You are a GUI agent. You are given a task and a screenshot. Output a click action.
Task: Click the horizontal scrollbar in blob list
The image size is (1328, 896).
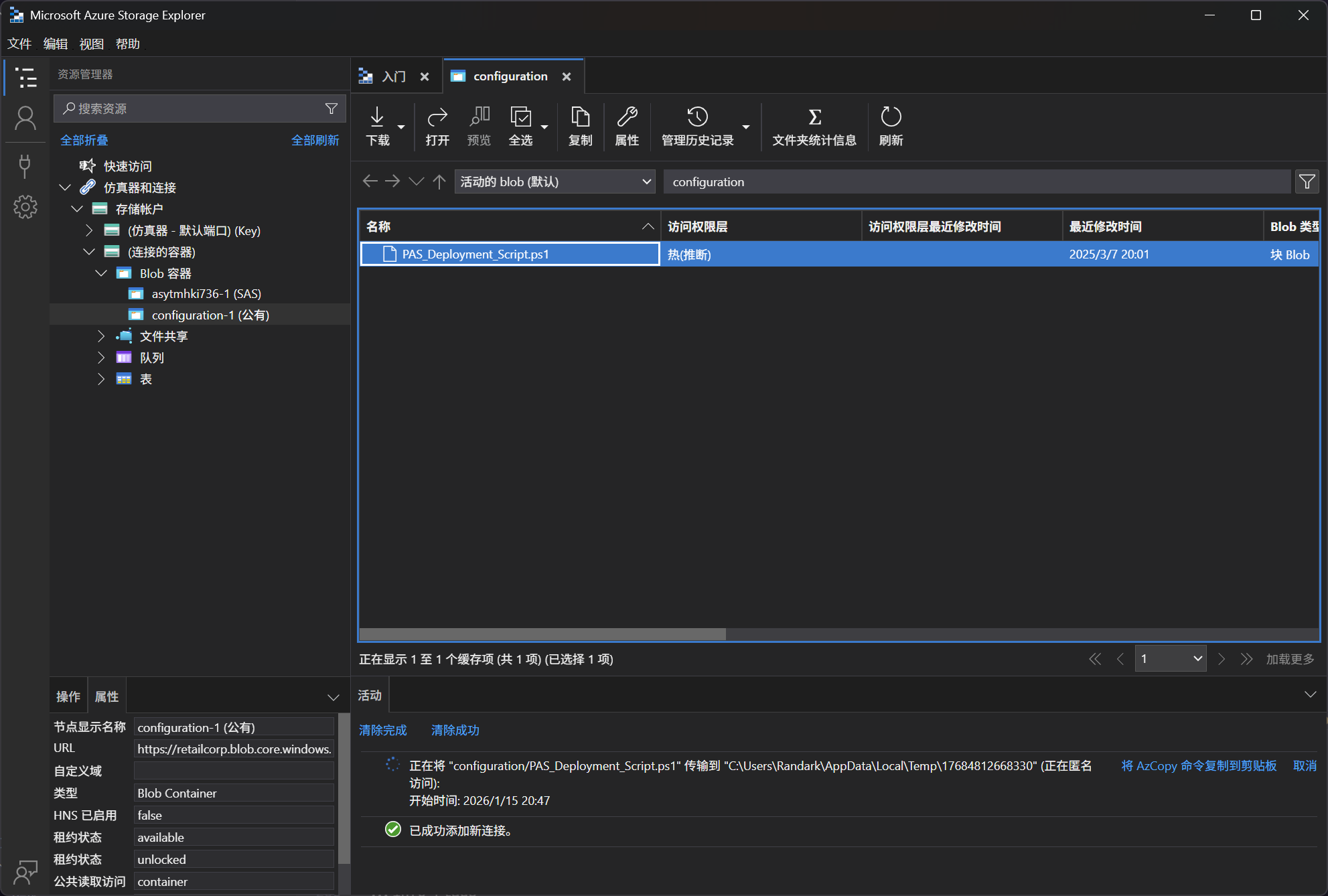542,634
